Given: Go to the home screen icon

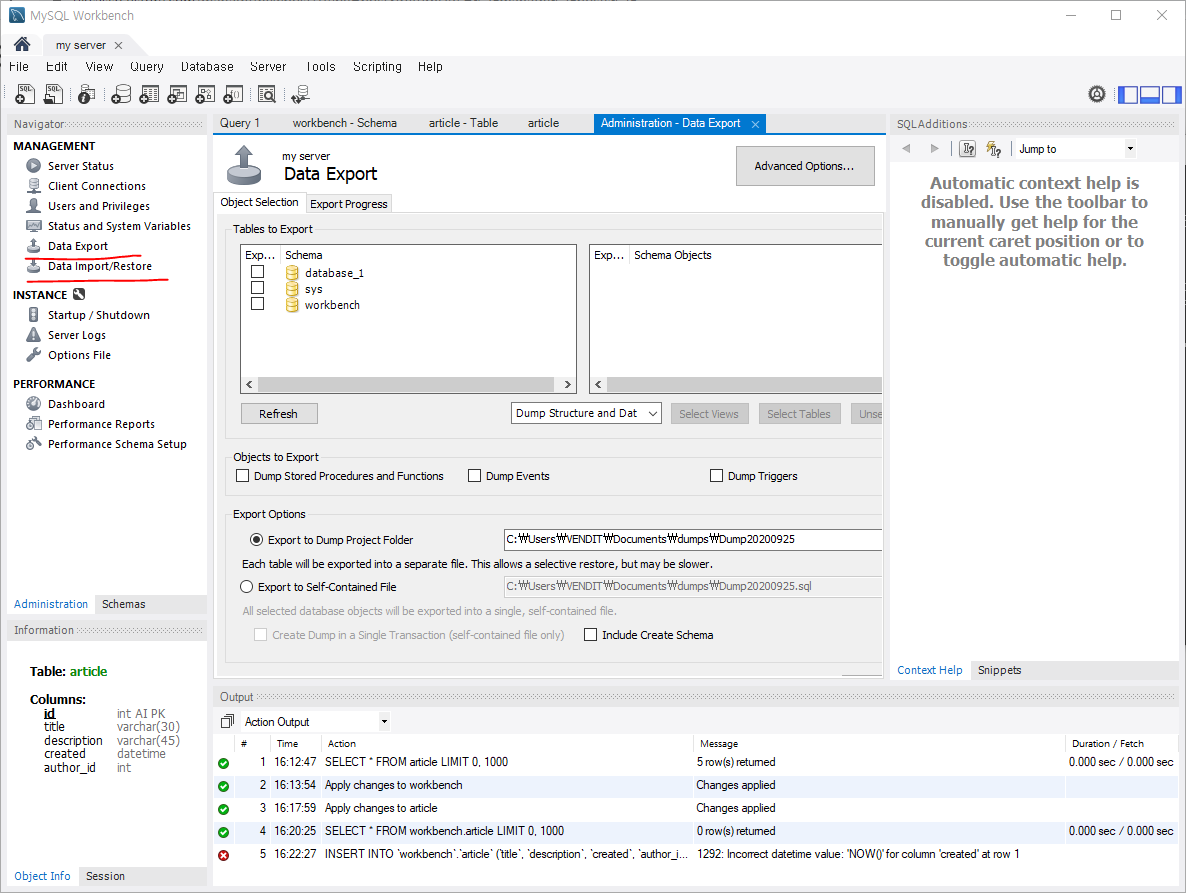Looking at the screenshot, I should (22, 45).
